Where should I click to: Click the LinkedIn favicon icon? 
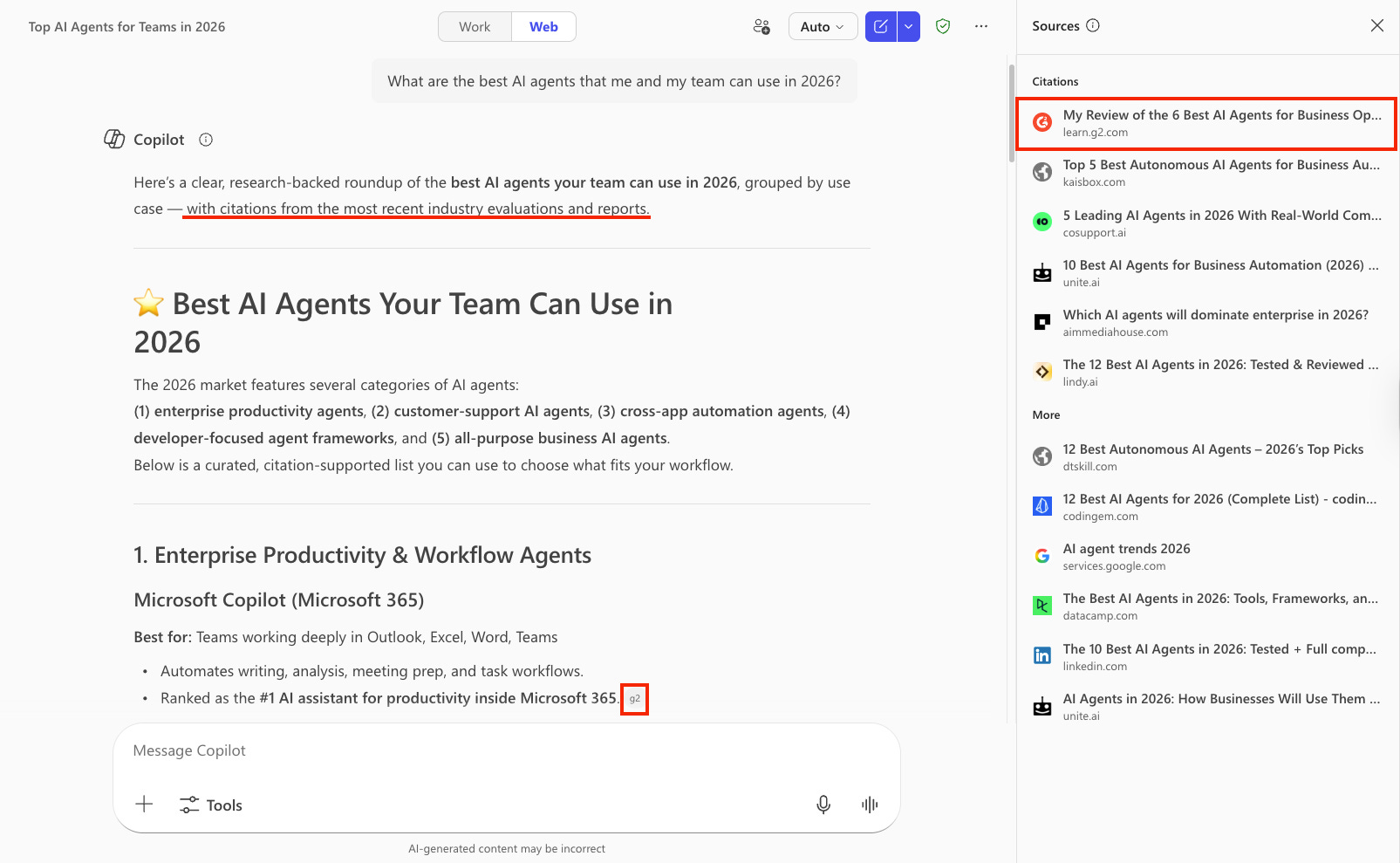[1042, 656]
